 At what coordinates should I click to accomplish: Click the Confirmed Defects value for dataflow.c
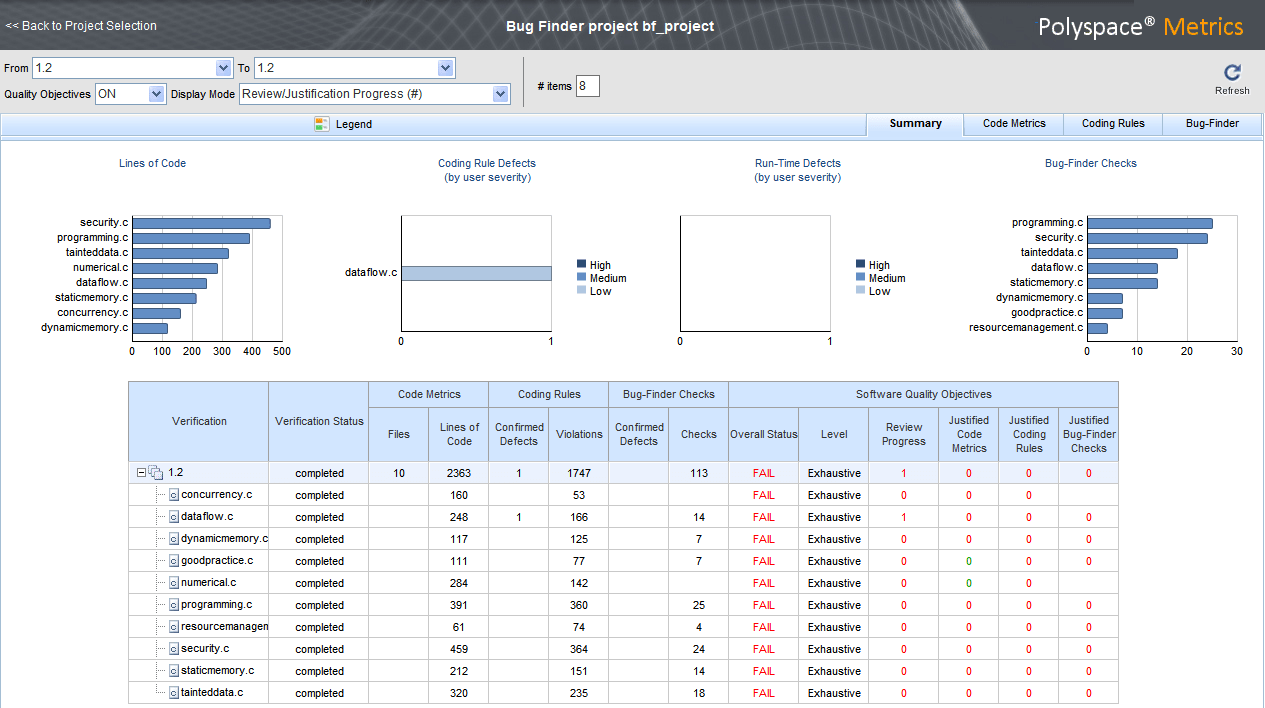[518, 517]
